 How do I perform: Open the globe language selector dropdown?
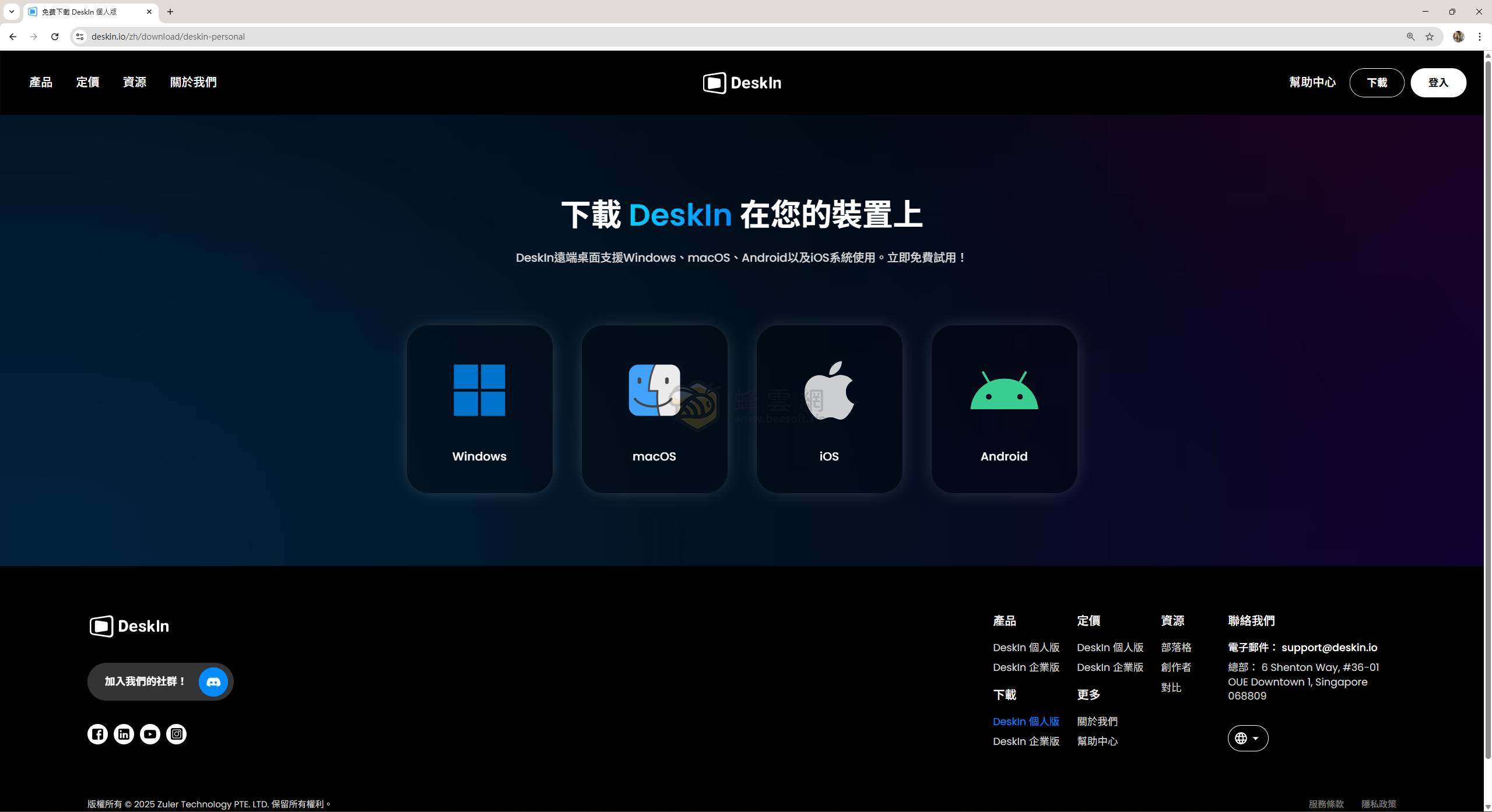tap(1248, 738)
